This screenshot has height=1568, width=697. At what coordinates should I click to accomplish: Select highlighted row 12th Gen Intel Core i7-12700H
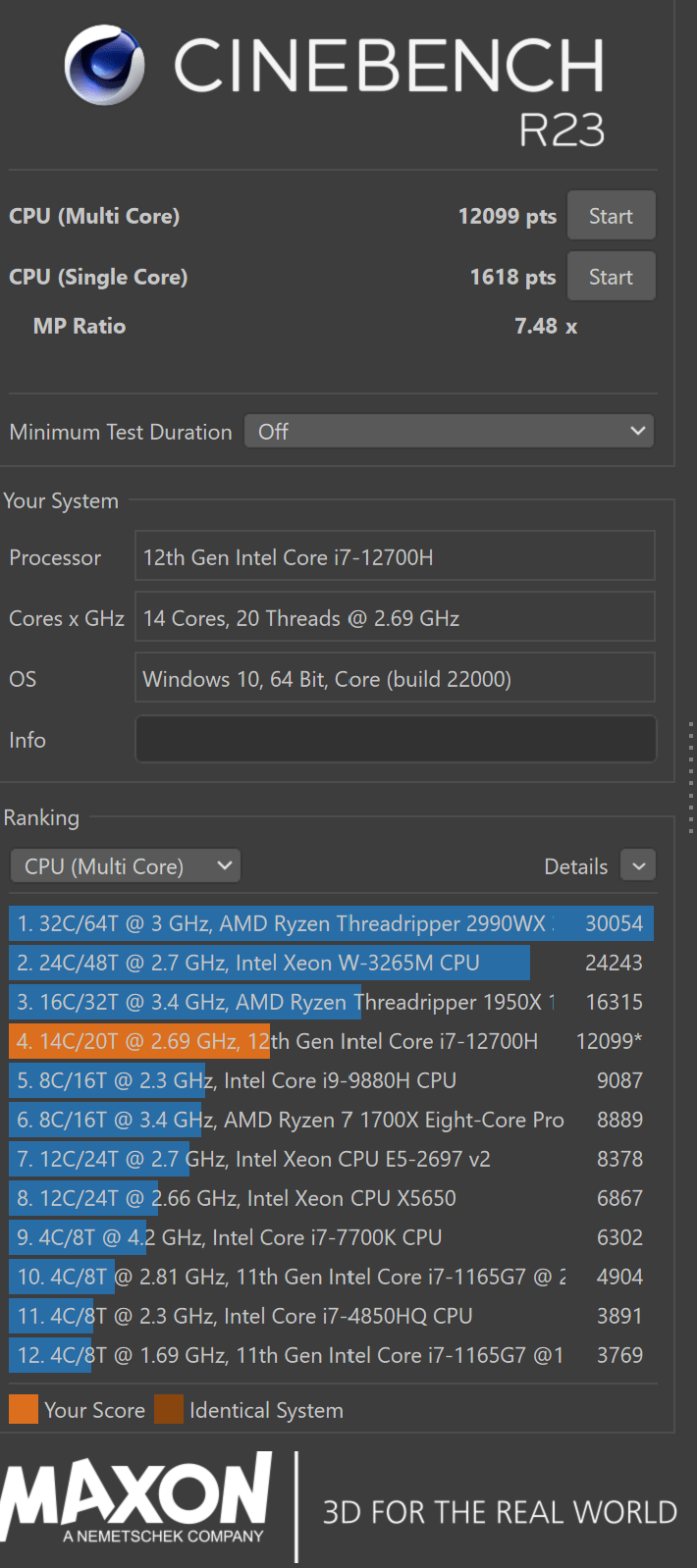331,1041
